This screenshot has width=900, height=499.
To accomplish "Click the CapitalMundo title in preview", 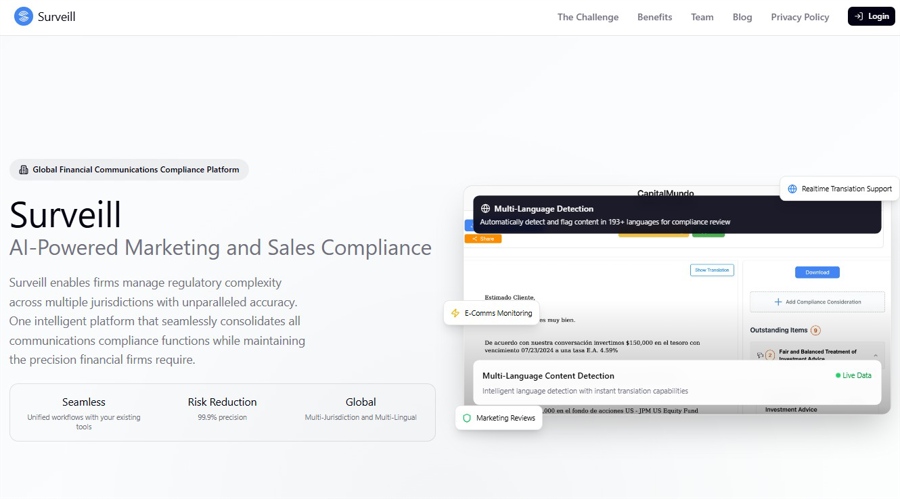I will coord(665,193).
